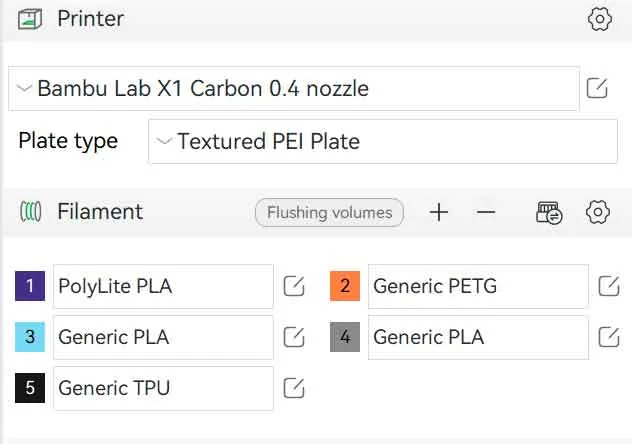This screenshot has width=632, height=444.
Task: Edit filament 4 Generic PLA preset
Action: coord(609,337)
